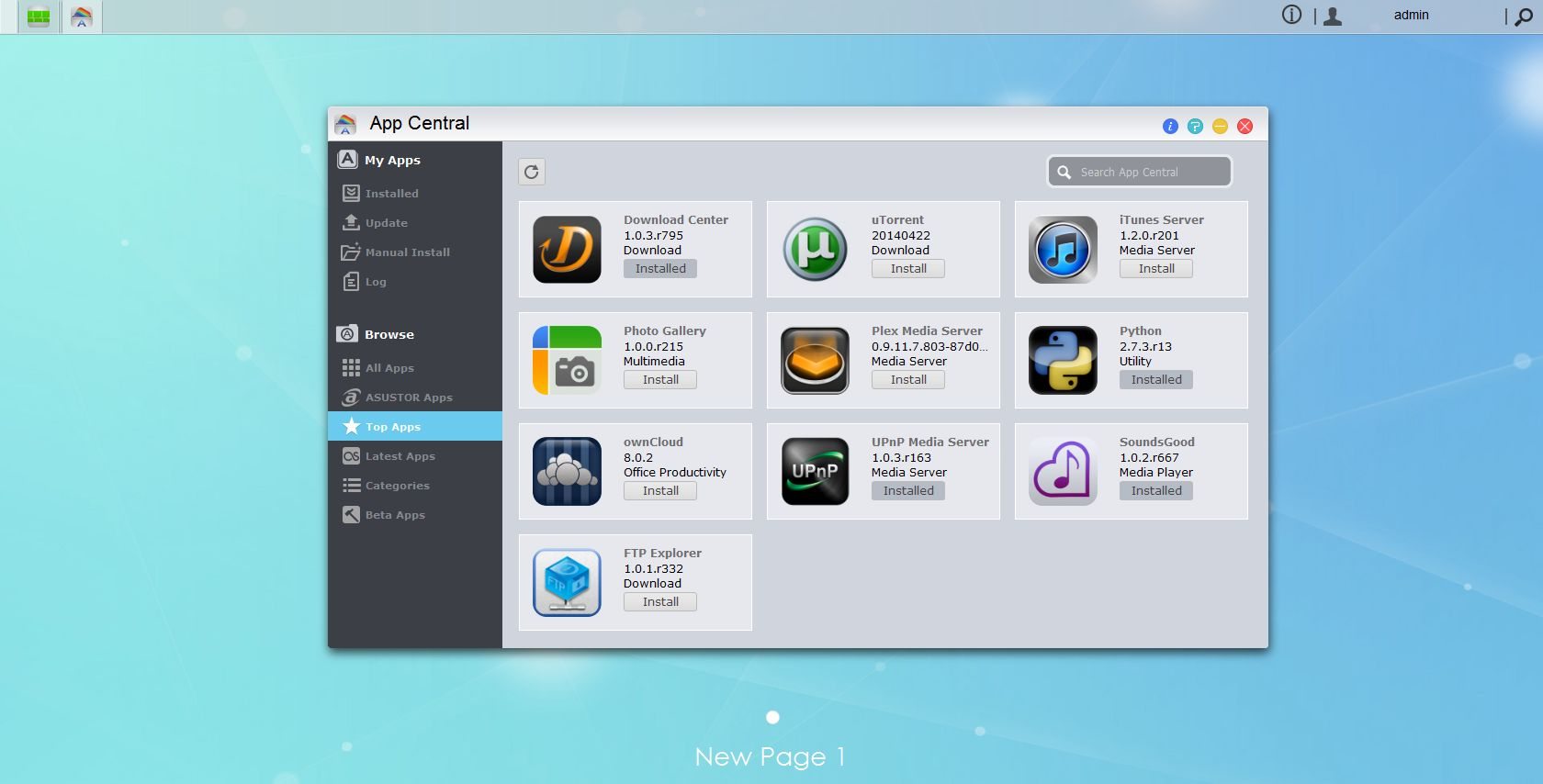Install Photo Gallery
Viewport: 1543px width, 784px height.
pos(660,380)
